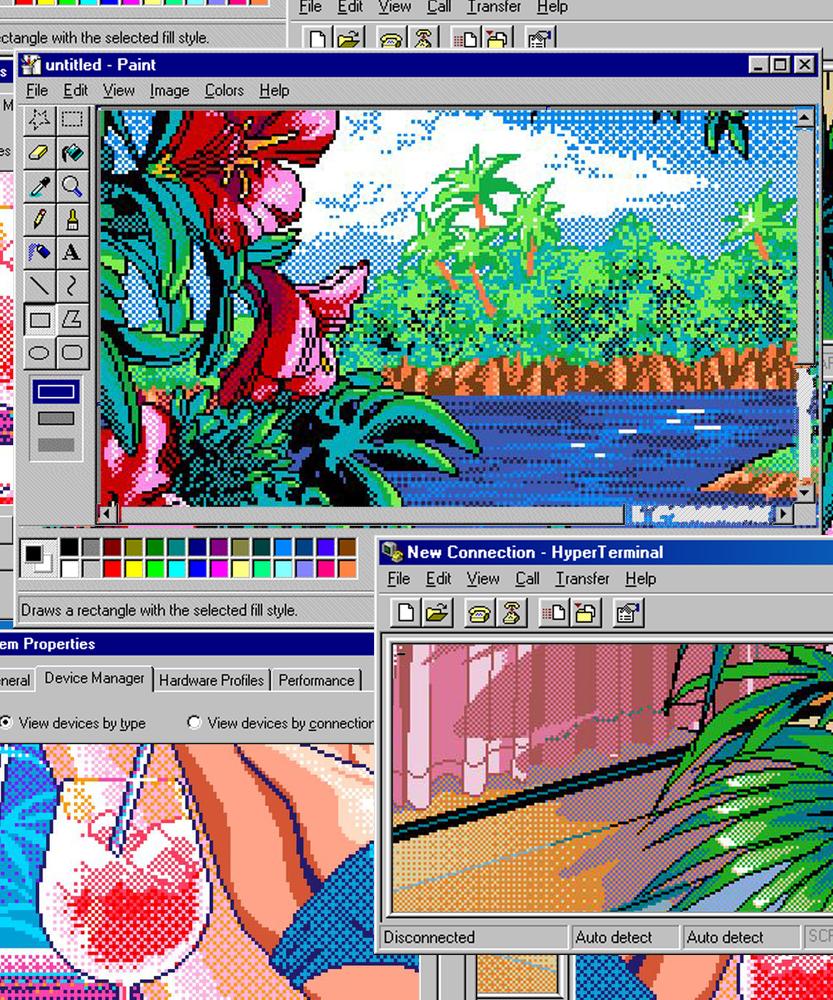Select the Rectangle shape tool in Paint
Viewport: 833px width, 1000px height.
tap(39, 319)
